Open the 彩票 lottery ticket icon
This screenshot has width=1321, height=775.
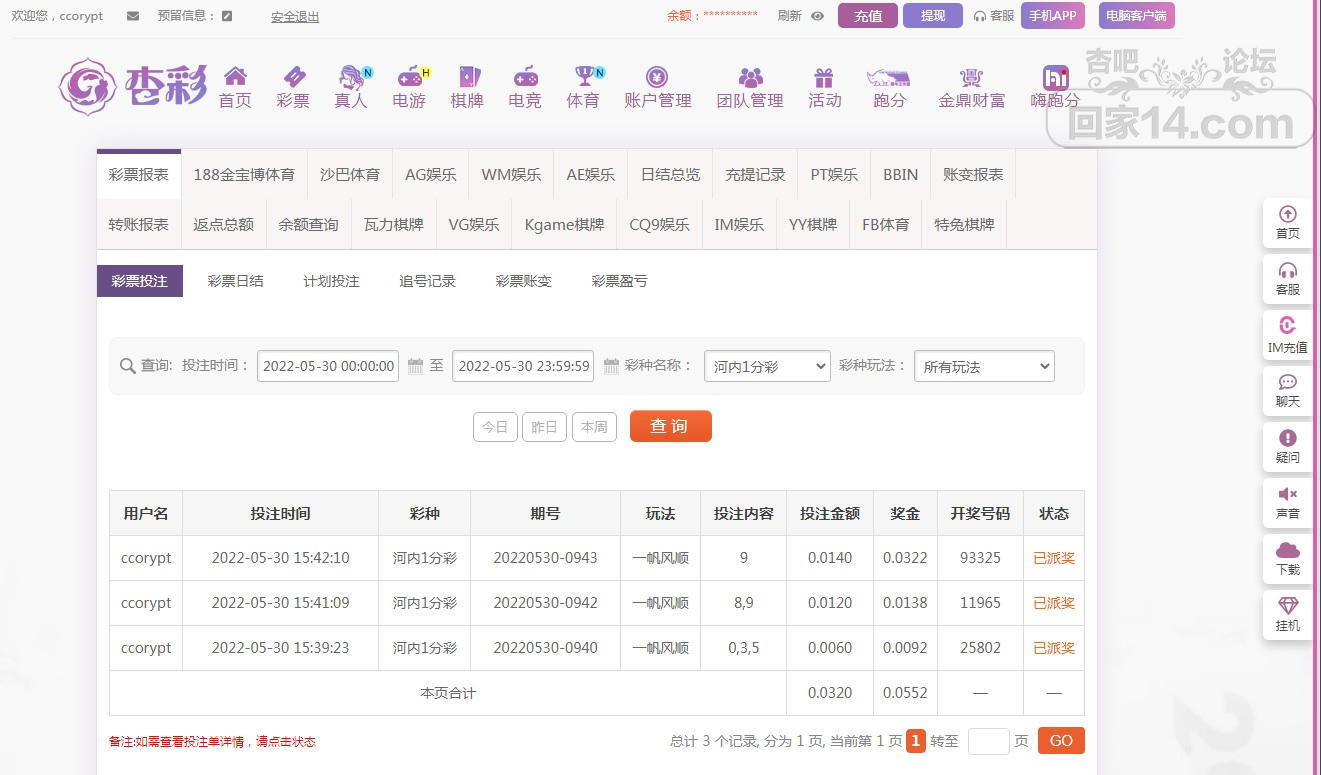click(293, 77)
